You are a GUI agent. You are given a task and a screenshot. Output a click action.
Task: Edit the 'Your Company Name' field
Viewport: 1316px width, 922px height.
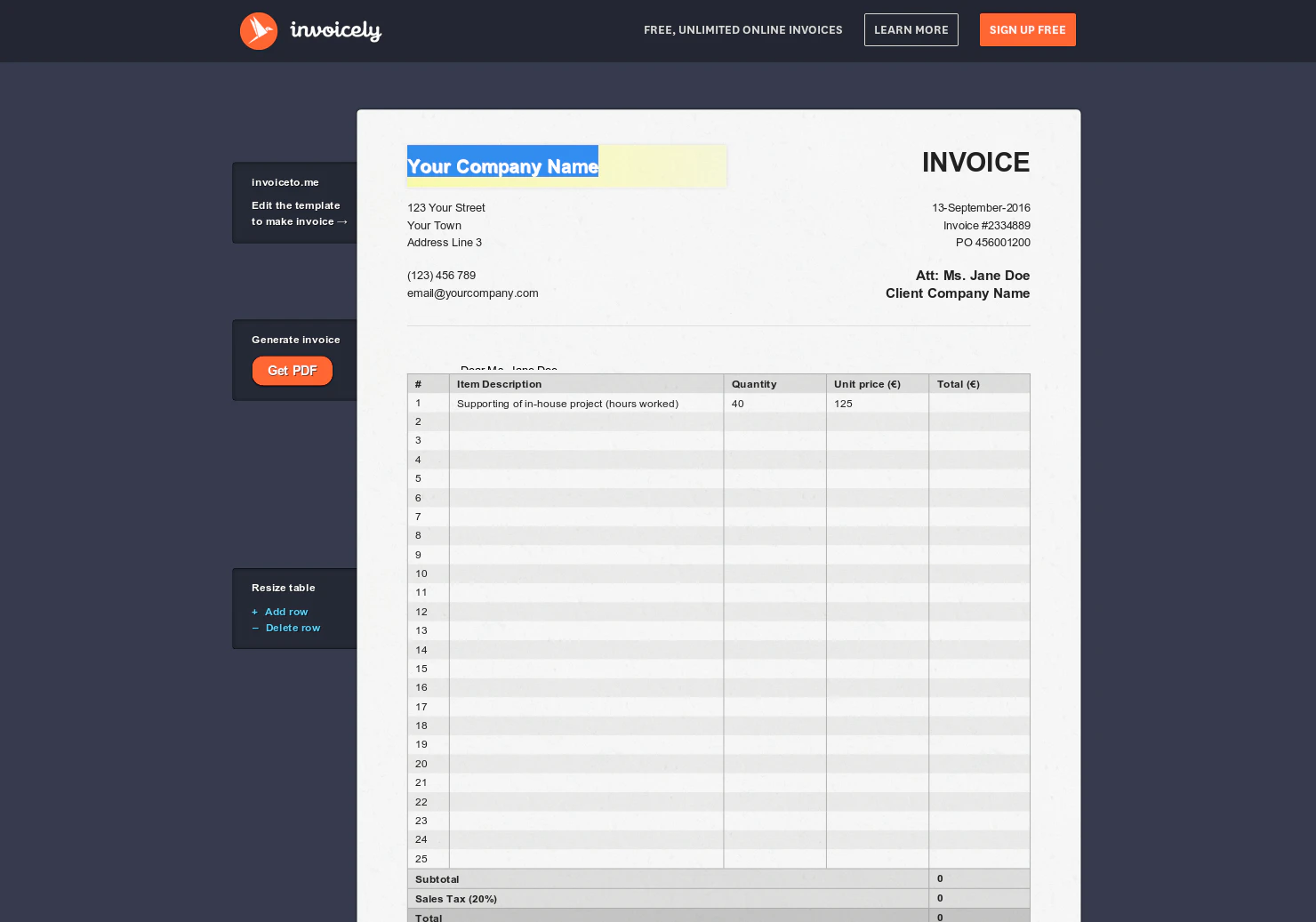(x=502, y=166)
